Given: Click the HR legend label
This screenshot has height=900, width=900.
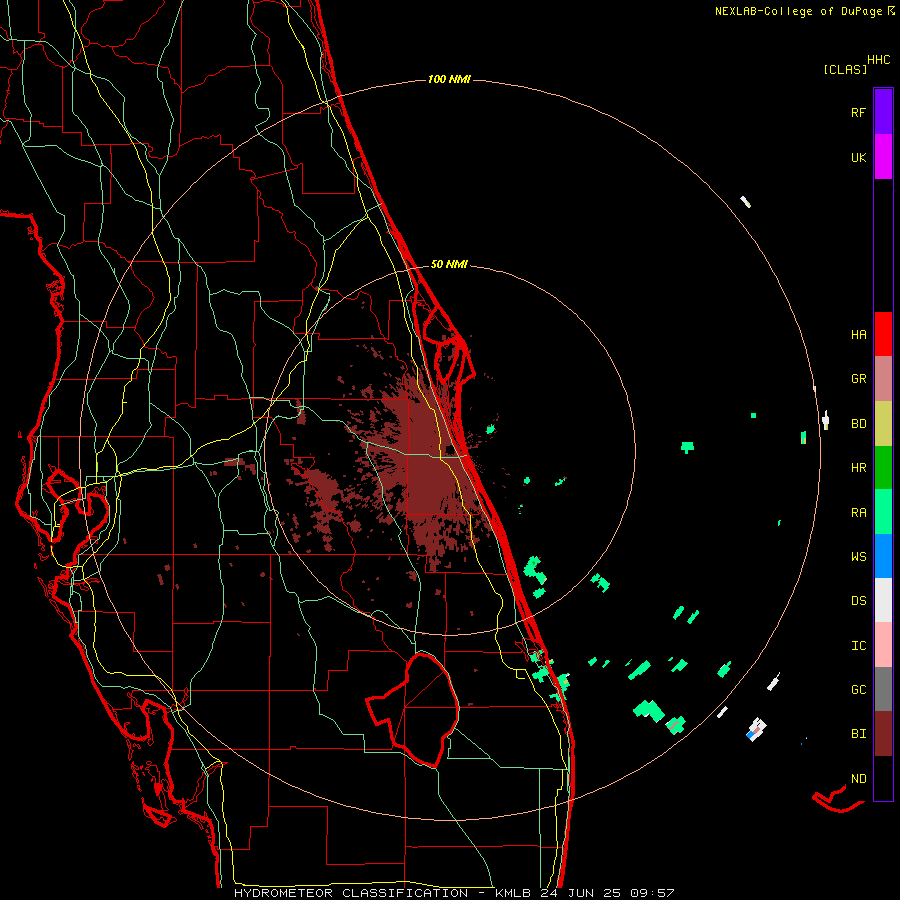Looking at the screenshot, I should [x=858, y=468].
